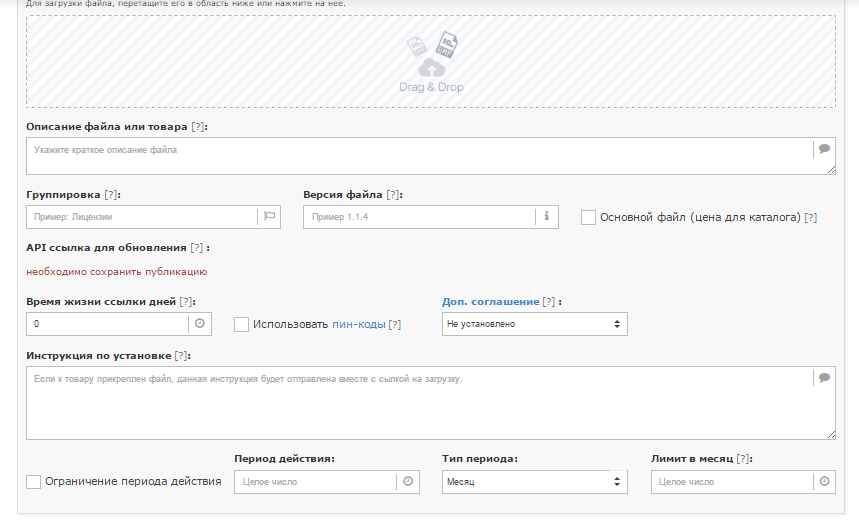Viewport: 859px width, 522px height.
Task: Open the Доп. соглашение dropdown
Action: coord(535,324)
